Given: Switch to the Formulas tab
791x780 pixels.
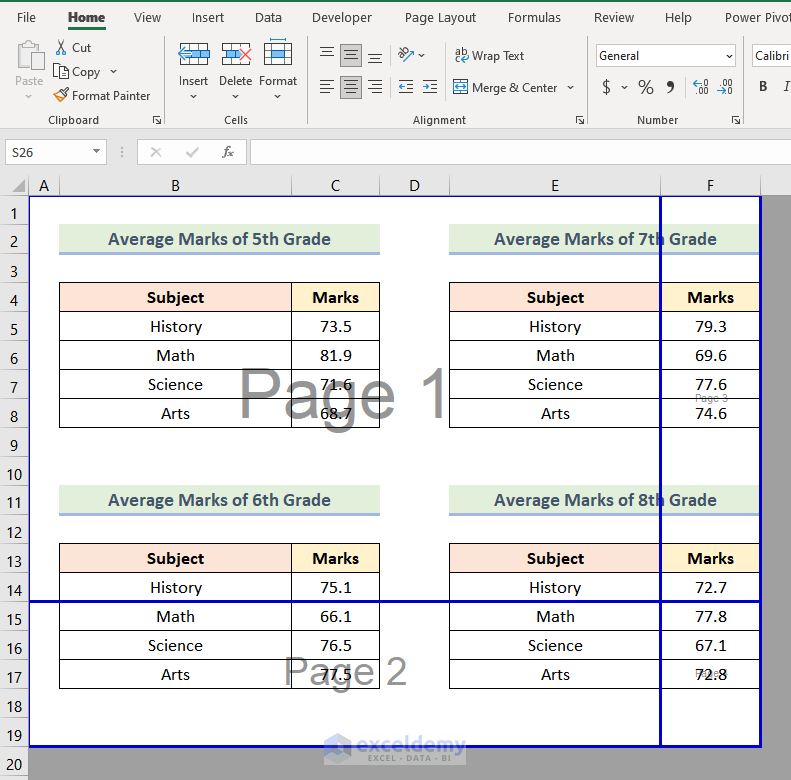Looking at the screenshot, I should tap(534, 17).
